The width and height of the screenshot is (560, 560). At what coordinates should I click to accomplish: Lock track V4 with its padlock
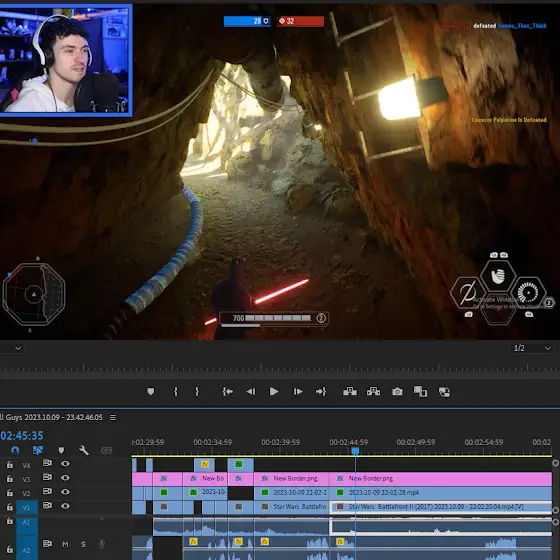point(10,464)
